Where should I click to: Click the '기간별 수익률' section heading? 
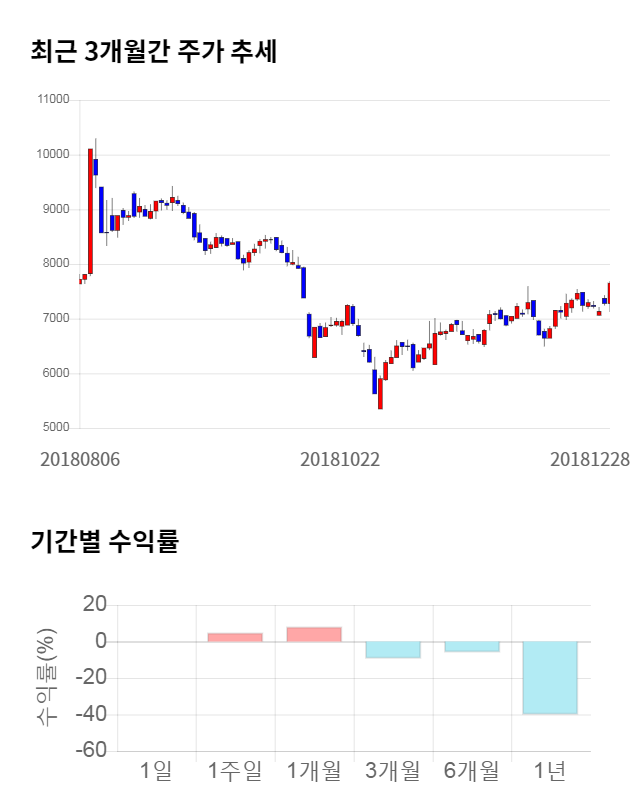[x=104, y=542]
